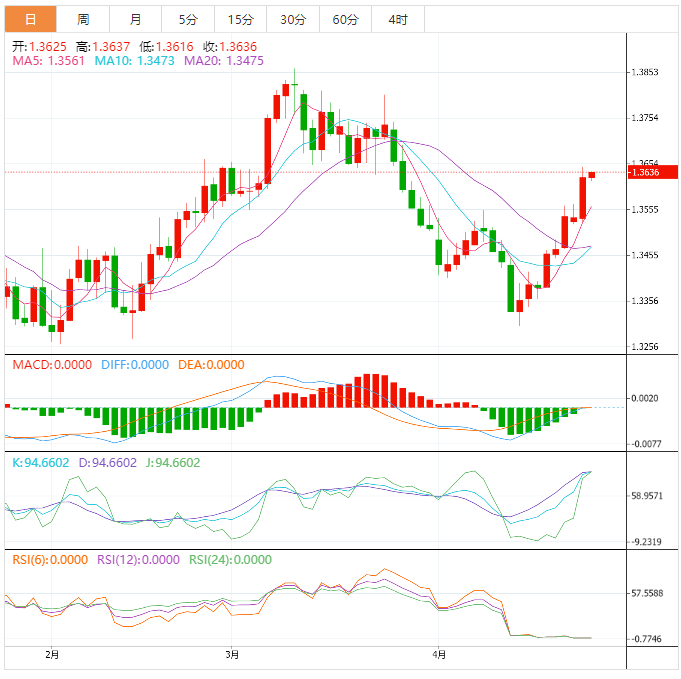
Task: Click the 57.5588 RSI axis label
Action: (647, 593)
